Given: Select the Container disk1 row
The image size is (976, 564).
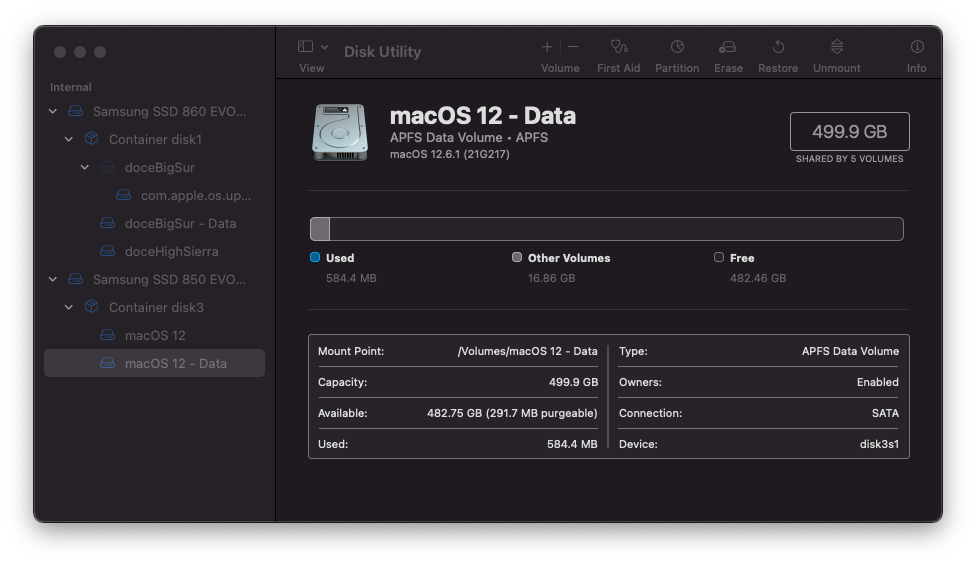Looking at the screenshot, I should [x=154, y=139].
